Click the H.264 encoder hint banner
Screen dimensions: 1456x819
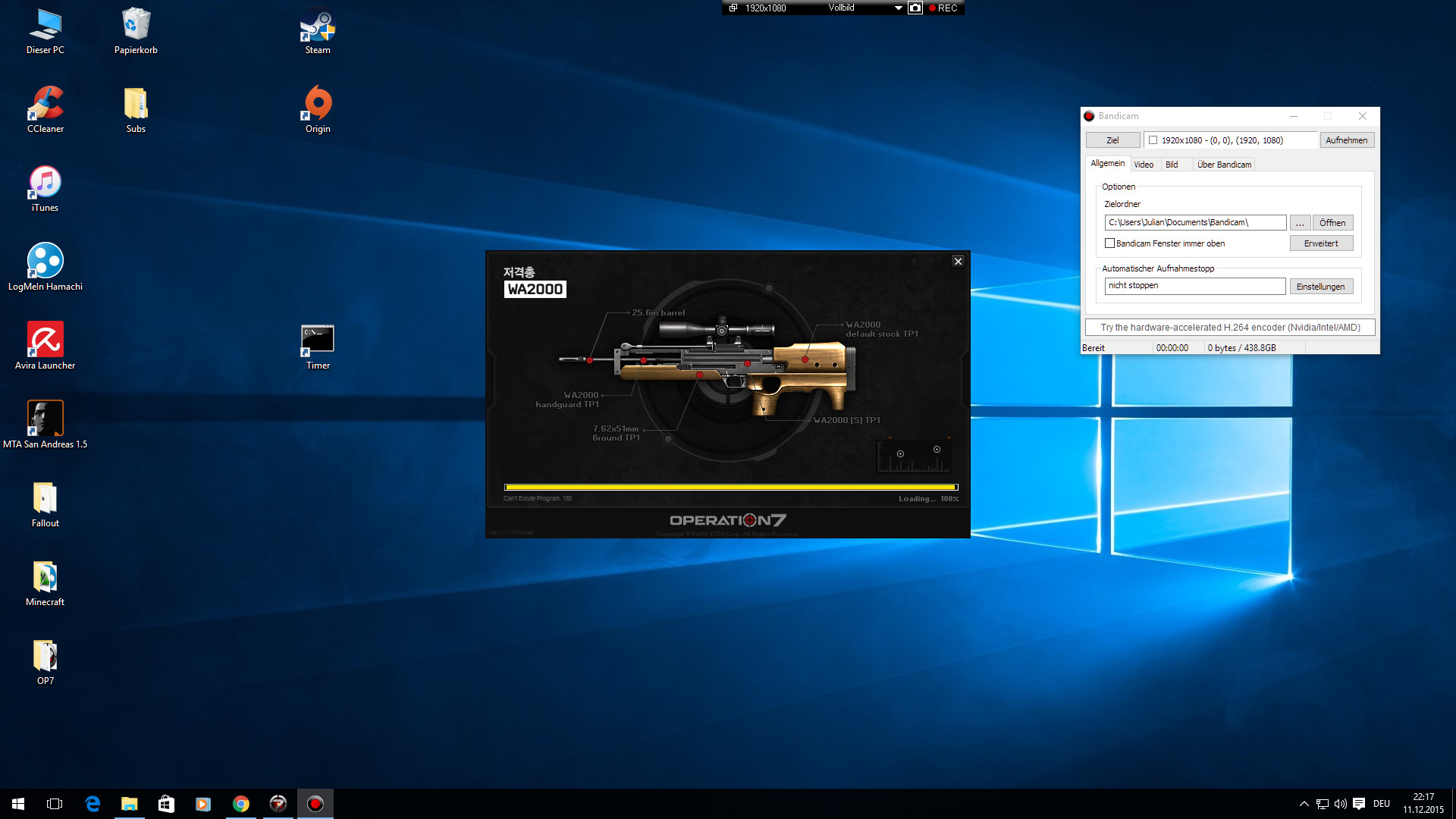pyautogui.click(x=1230, y=328)
